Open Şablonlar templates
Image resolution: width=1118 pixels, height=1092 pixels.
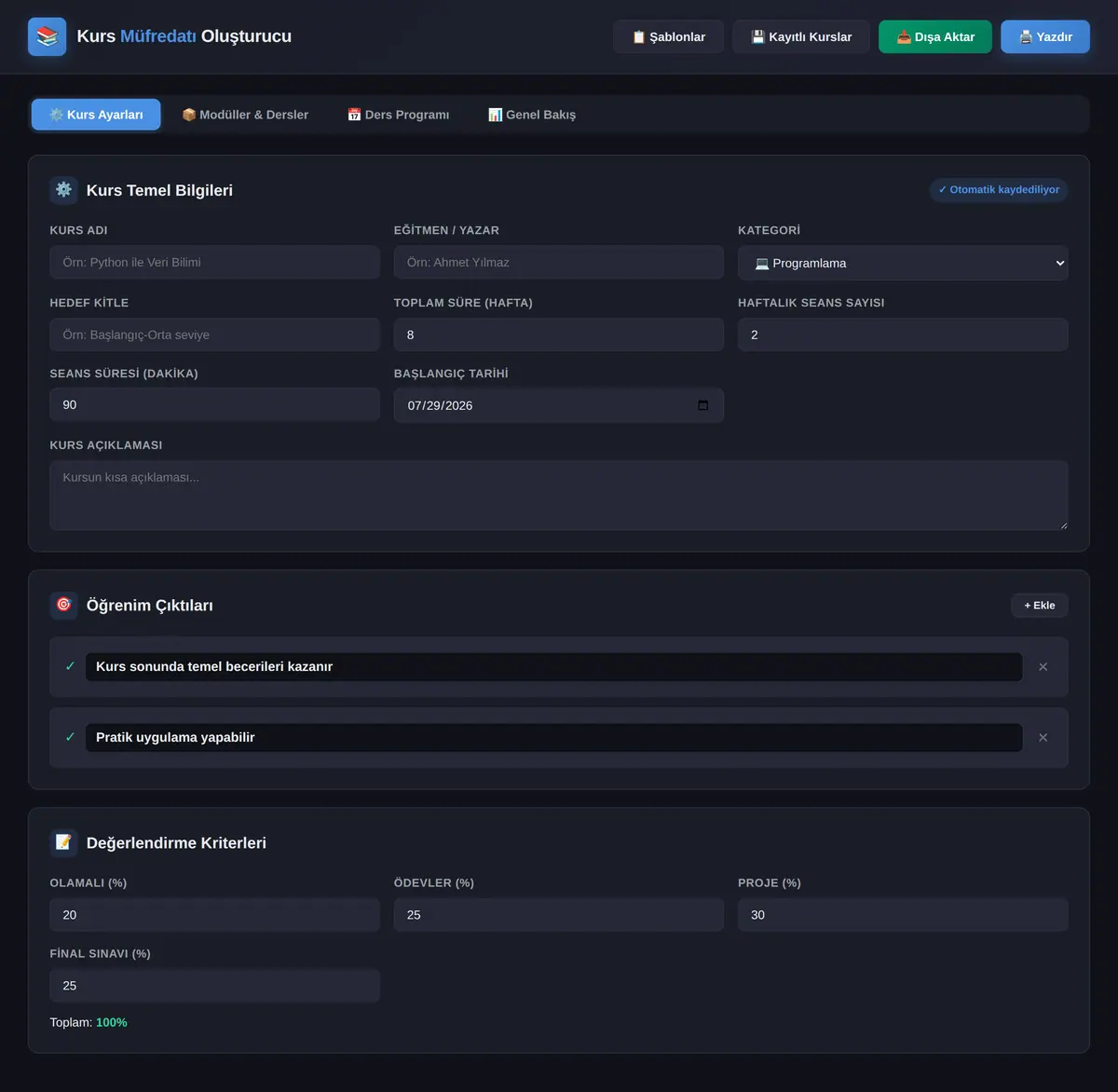coord(668,37)
